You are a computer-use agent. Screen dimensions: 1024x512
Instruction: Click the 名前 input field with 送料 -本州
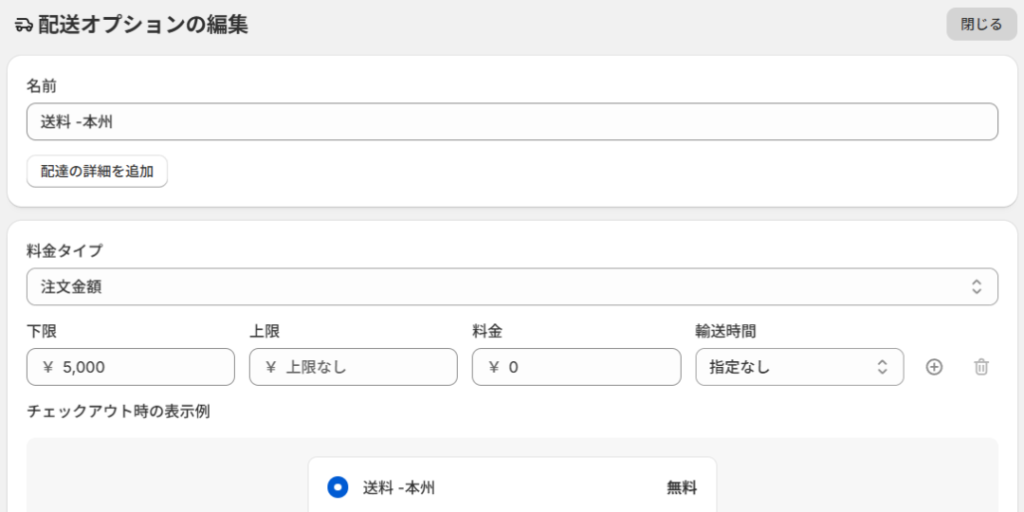coord(512,121)
